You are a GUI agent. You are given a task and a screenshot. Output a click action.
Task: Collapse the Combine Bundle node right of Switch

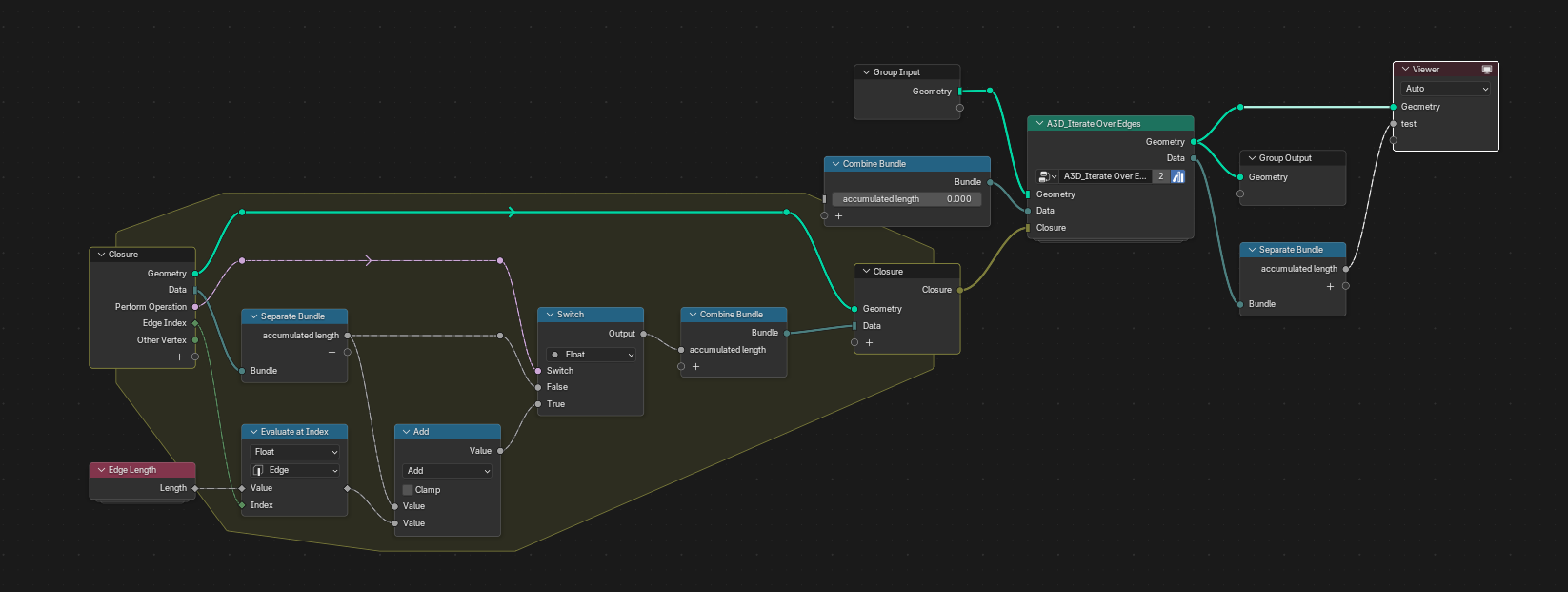(693, 315)
